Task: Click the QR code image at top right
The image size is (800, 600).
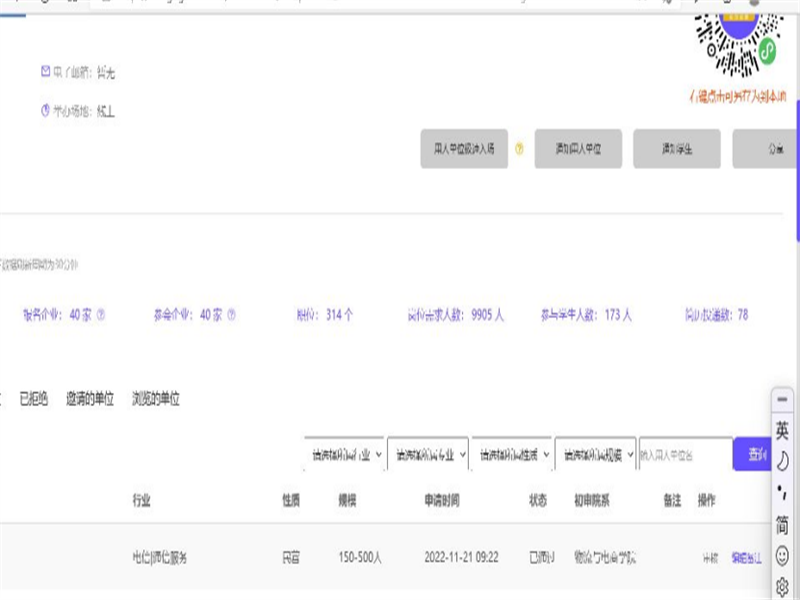Action: tap(737, 40)
